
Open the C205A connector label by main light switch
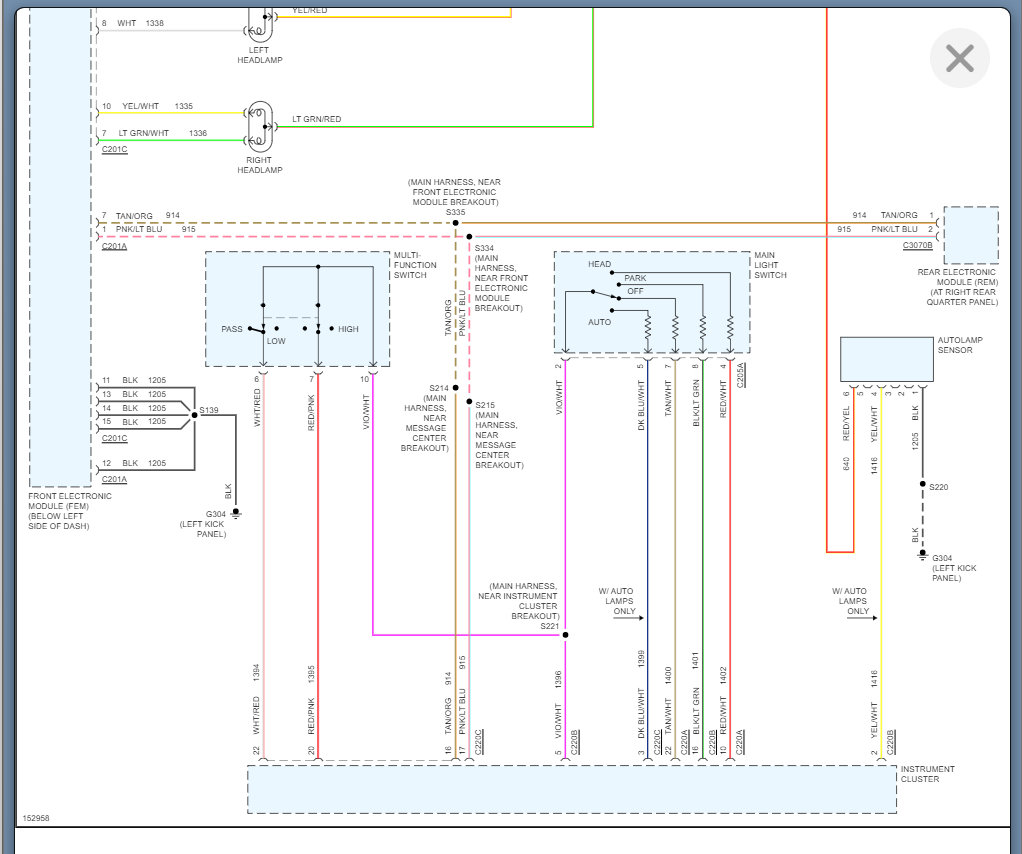click(740, 375)
